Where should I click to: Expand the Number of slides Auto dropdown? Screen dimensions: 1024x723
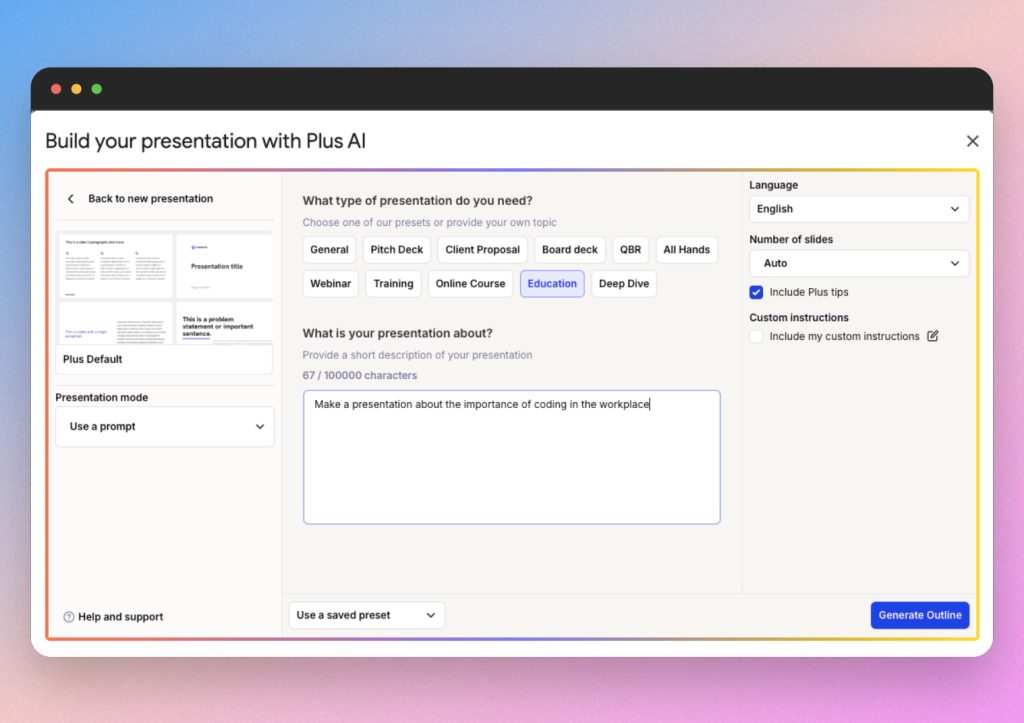point(858,263)
